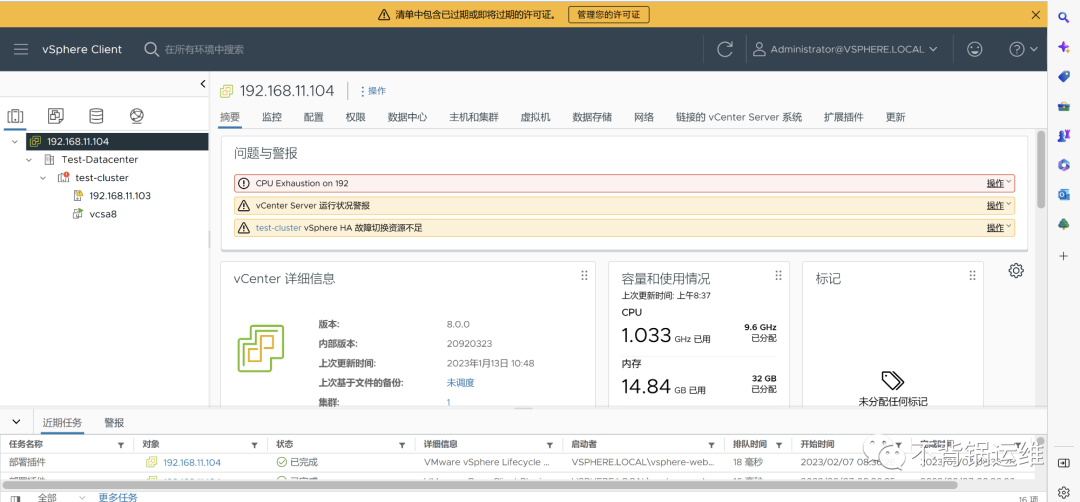The width and height of the screenshot is (1080, 502).
Task: Open the 网络 tab
Action: pos(644,117)
